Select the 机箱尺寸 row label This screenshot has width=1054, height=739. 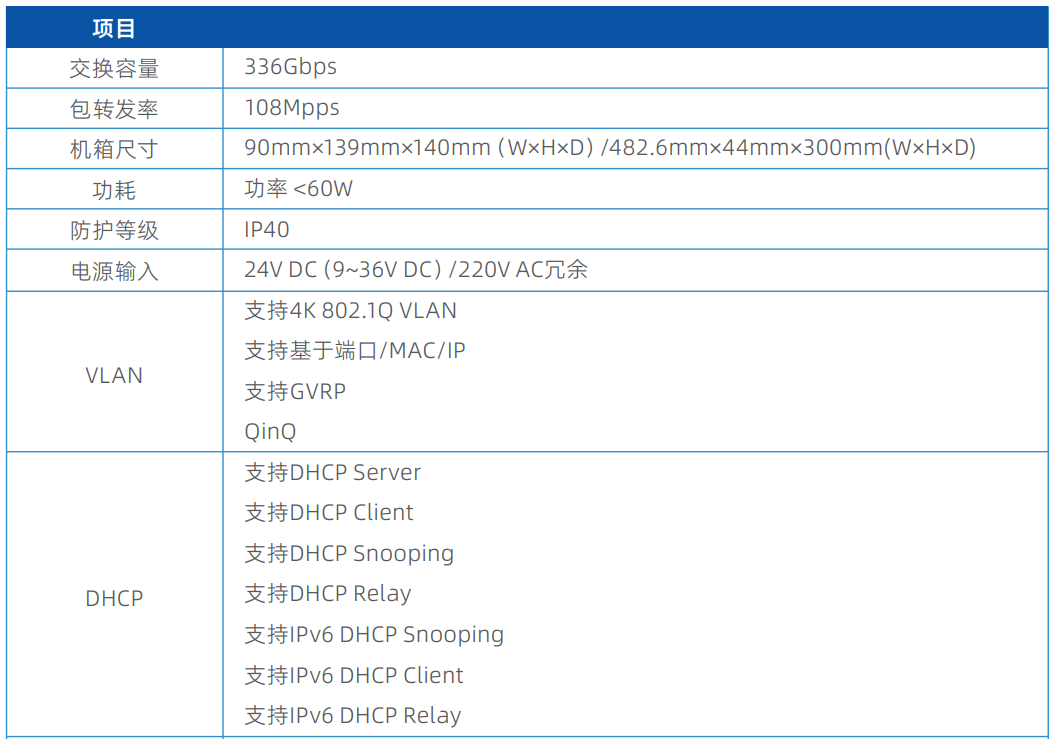(114, 150)
